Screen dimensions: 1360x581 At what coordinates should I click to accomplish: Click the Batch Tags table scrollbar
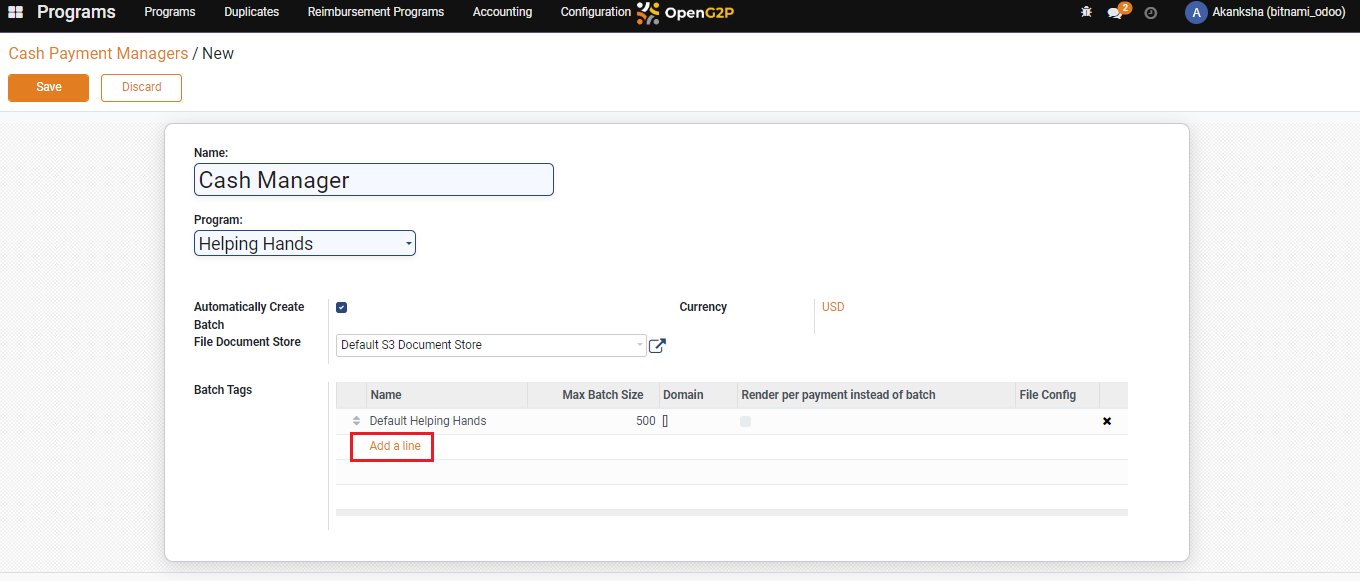coord(732,512)
